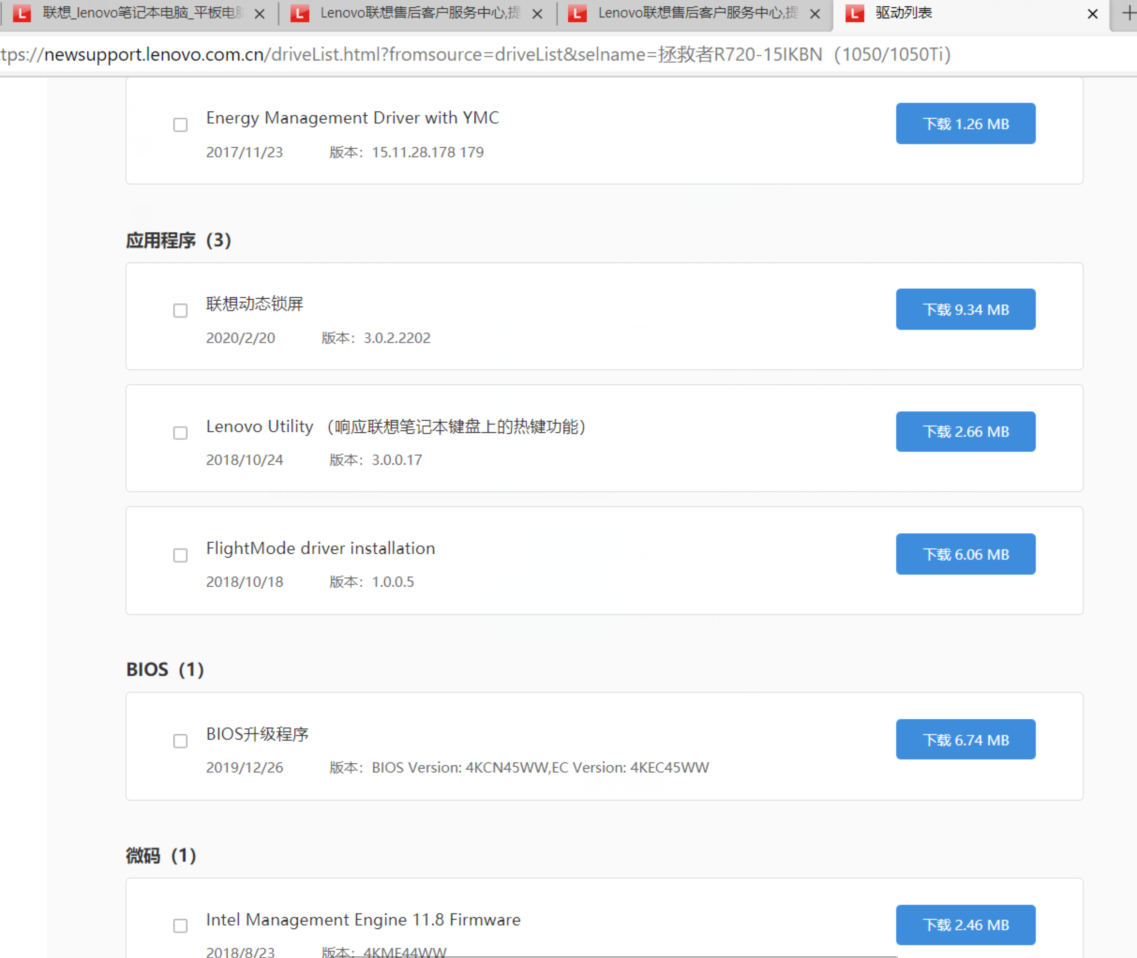Close the 联想_lenovo笔记本电脑 tab
The width and height of the screenshot is (1137, 958).
pyautogui.click(x=260, y=14)
